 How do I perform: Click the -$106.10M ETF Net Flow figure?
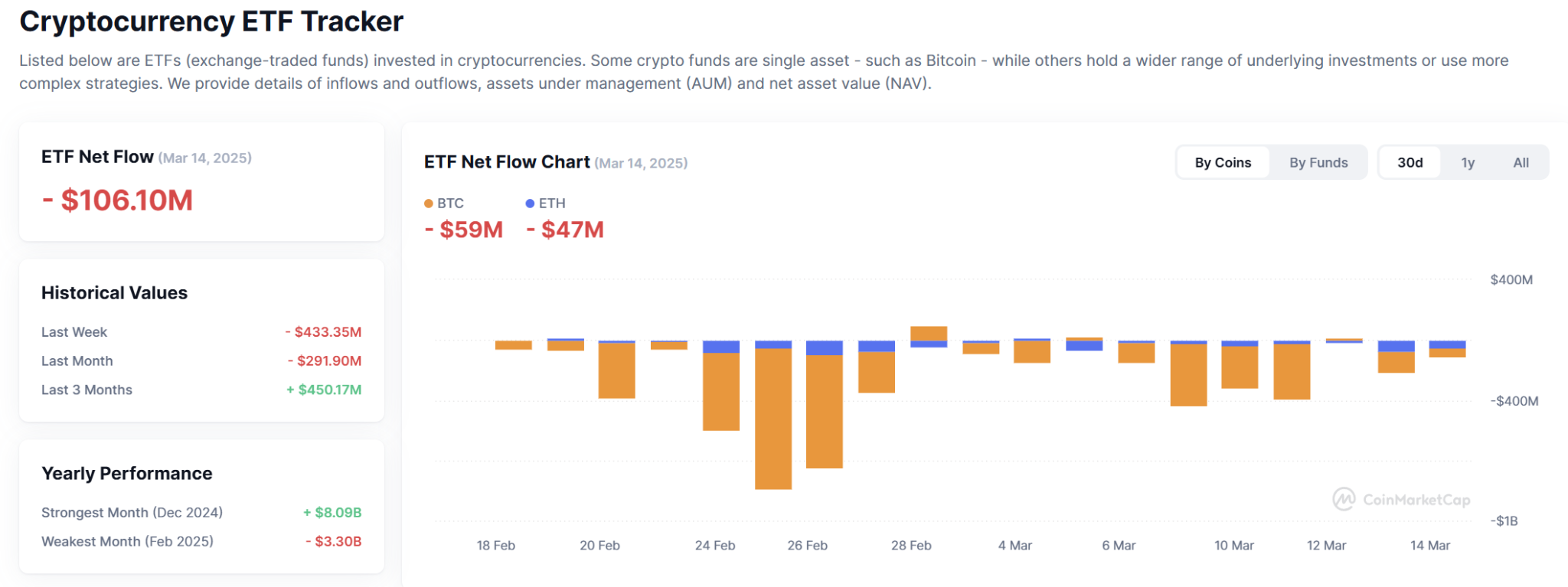[x=117, y=201]
